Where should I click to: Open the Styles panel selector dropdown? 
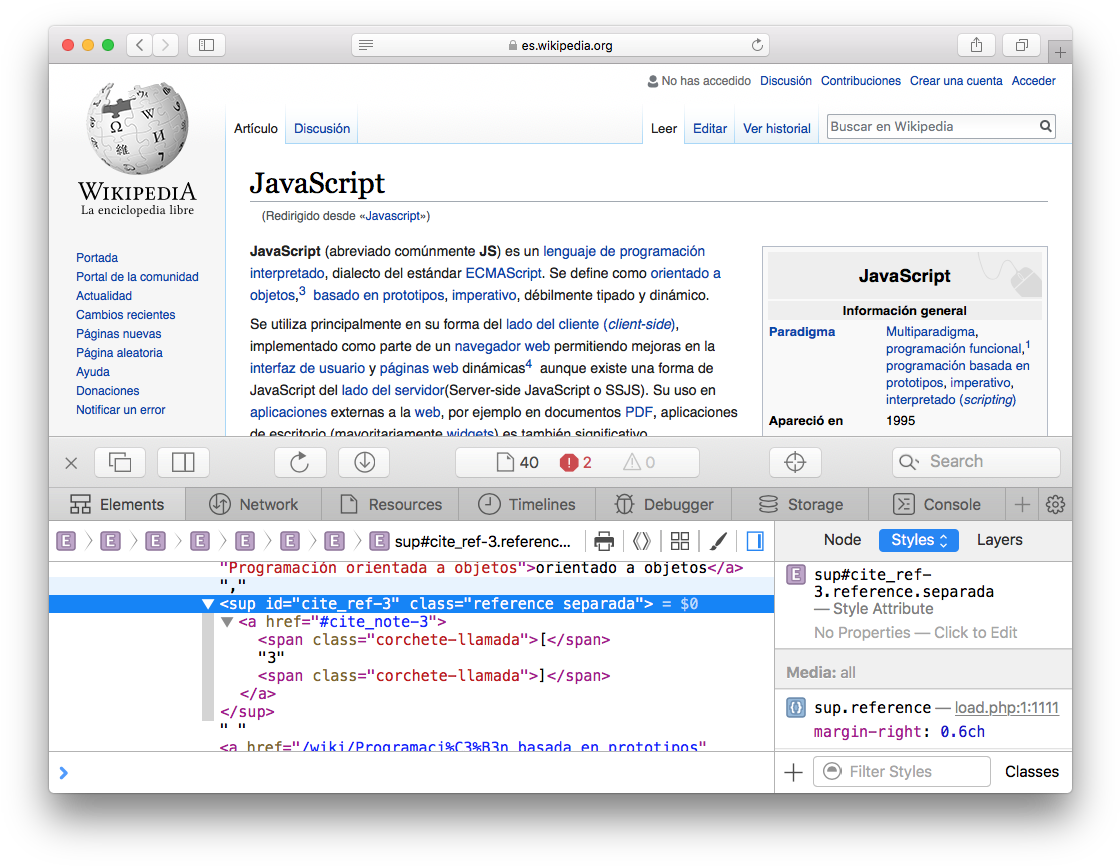point(918,539)
